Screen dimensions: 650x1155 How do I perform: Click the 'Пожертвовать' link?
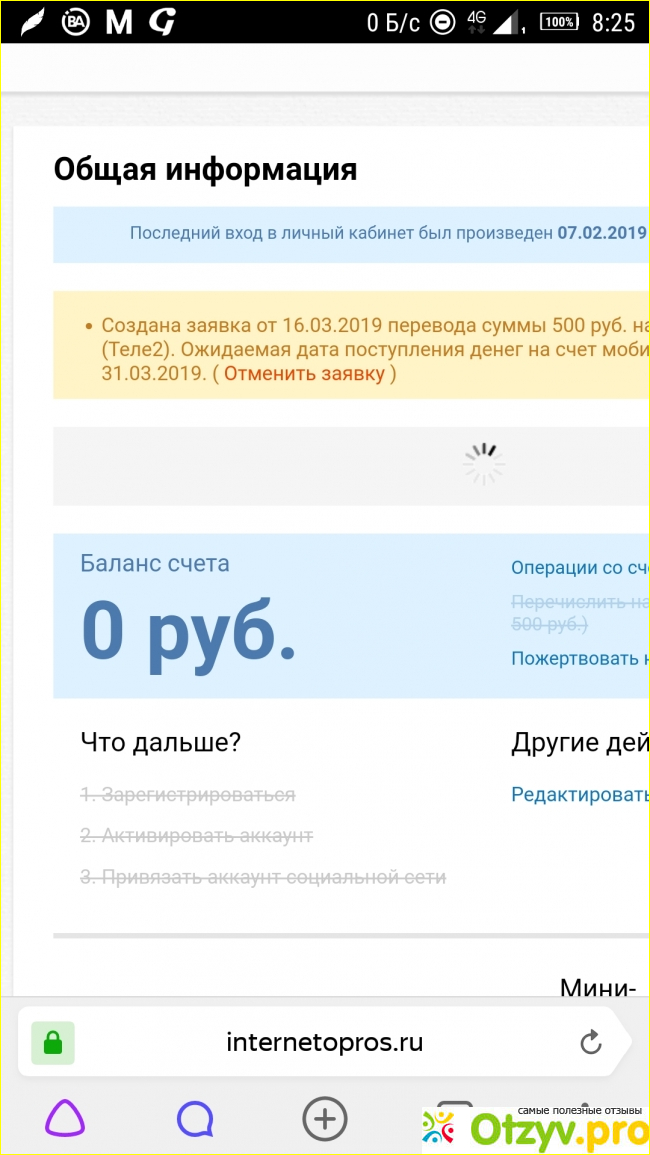(x=580, y=658)
